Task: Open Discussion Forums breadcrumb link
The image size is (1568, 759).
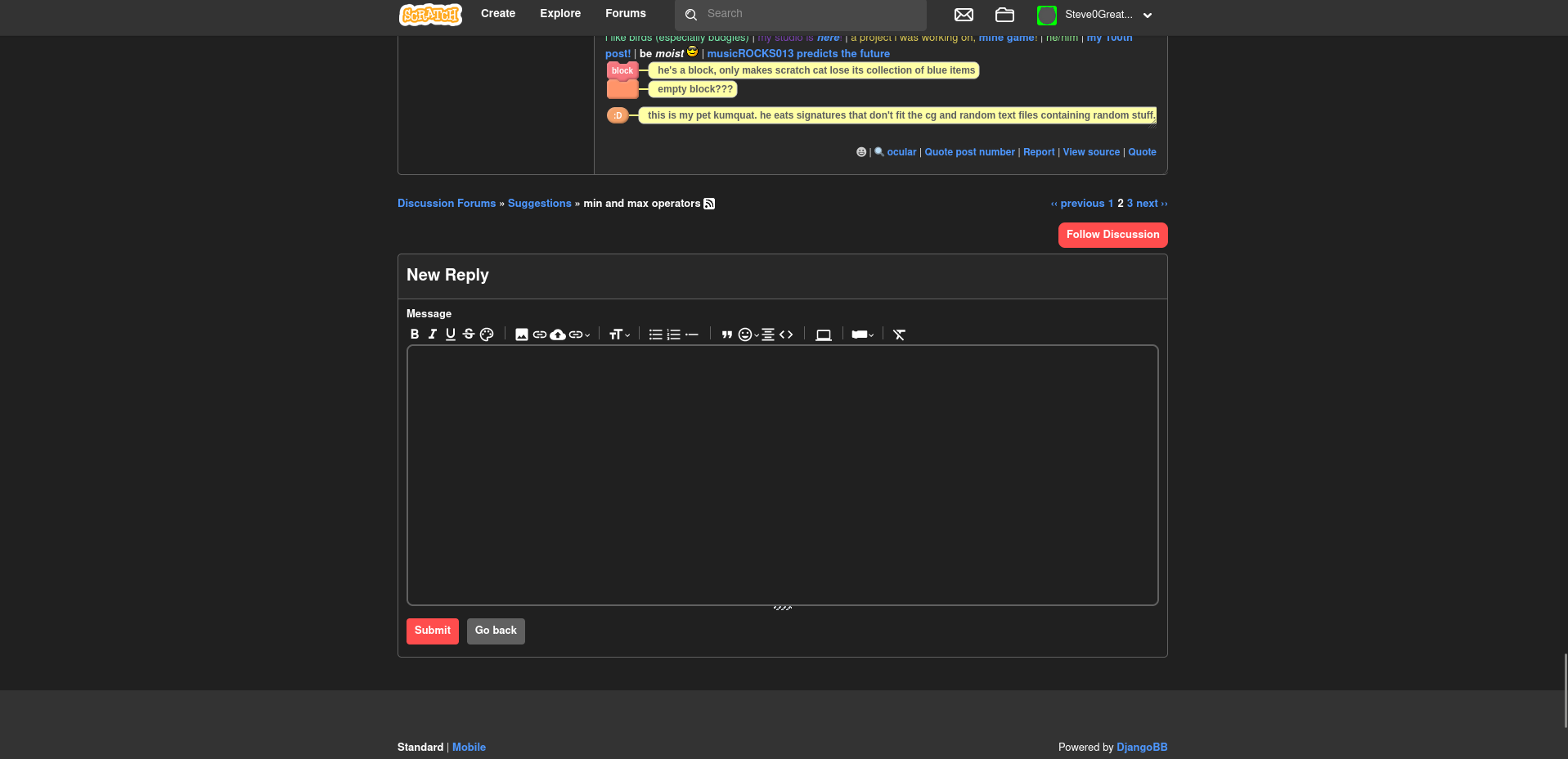Action: 447,204
